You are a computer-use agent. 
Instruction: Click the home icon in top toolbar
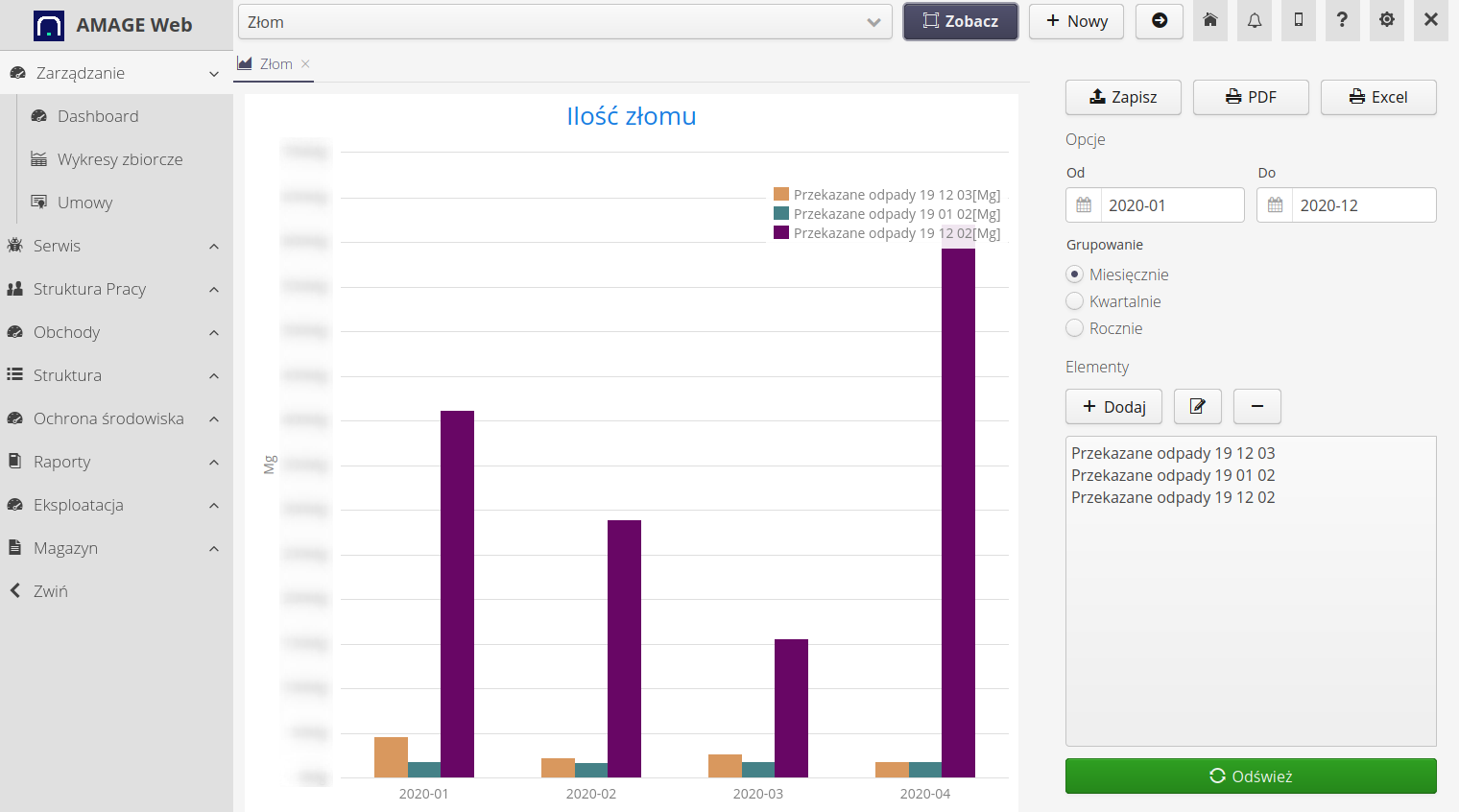click(x=1210, y=21)
